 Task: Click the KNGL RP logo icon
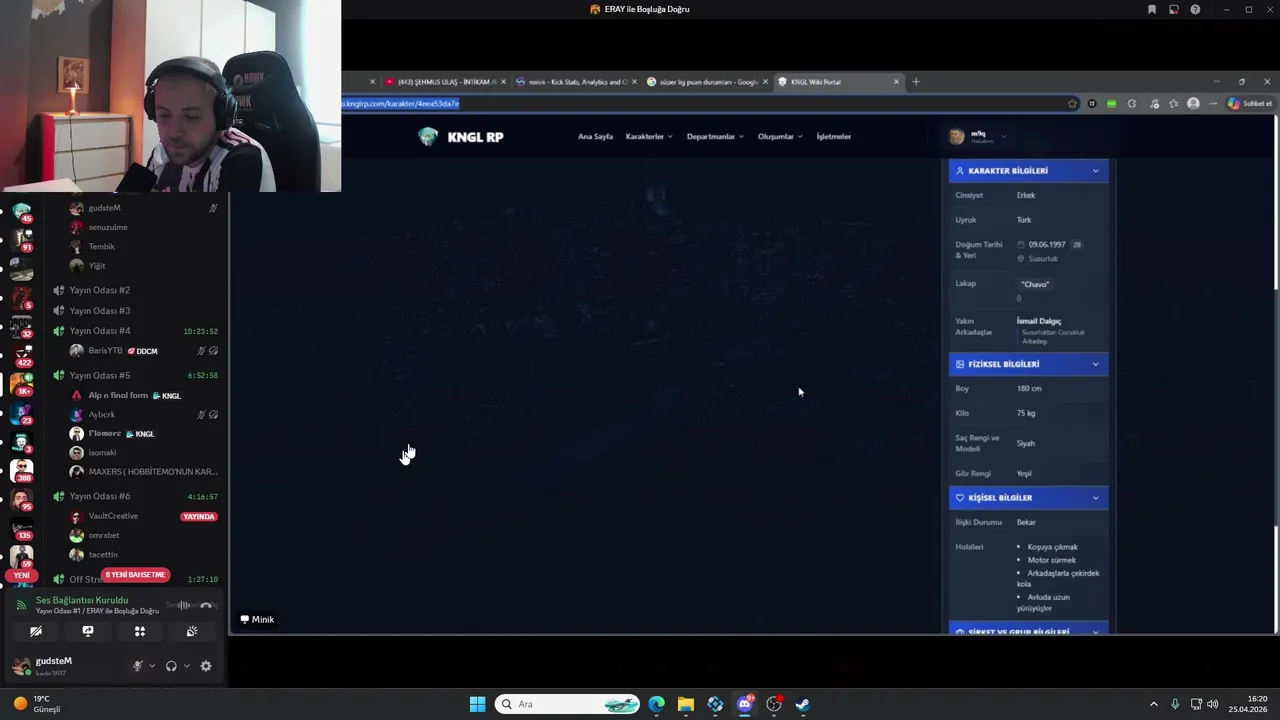point(428,137)
